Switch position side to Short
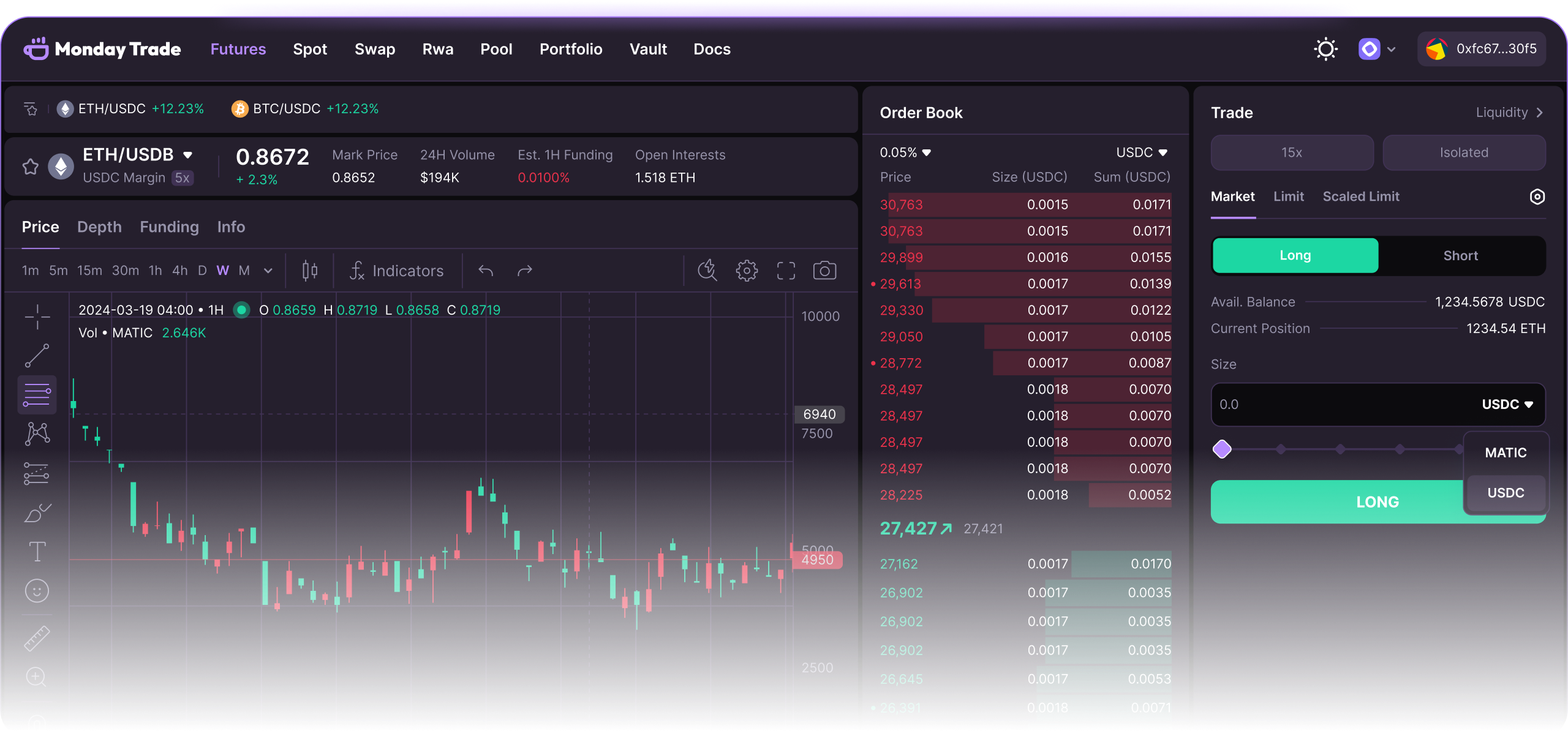Viewport: 1568px width, 739px height. point(1460,256)
